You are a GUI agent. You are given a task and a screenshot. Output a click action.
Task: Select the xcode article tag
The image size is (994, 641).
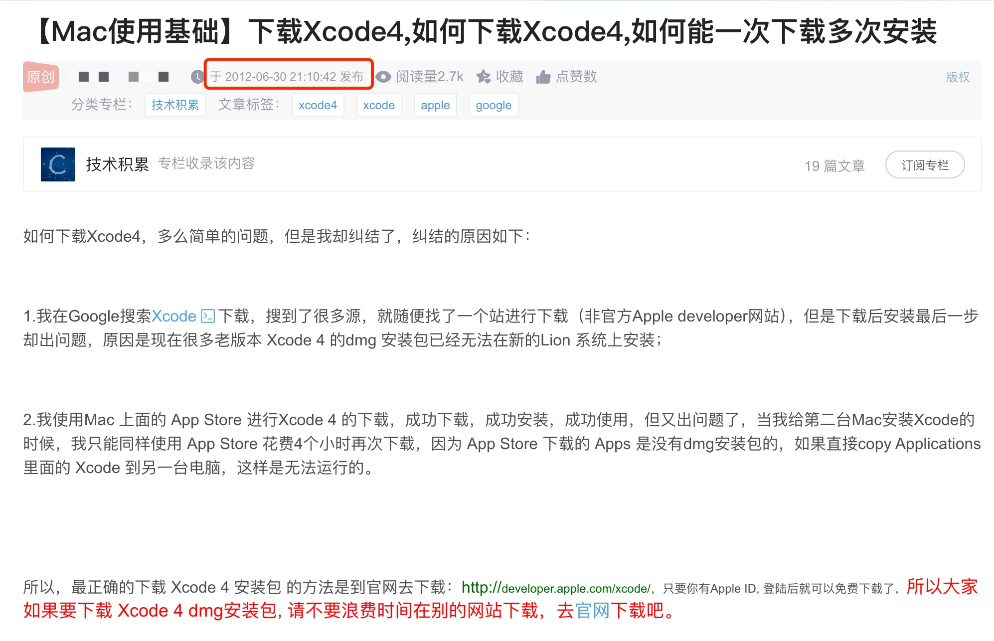tap(379, 105)
